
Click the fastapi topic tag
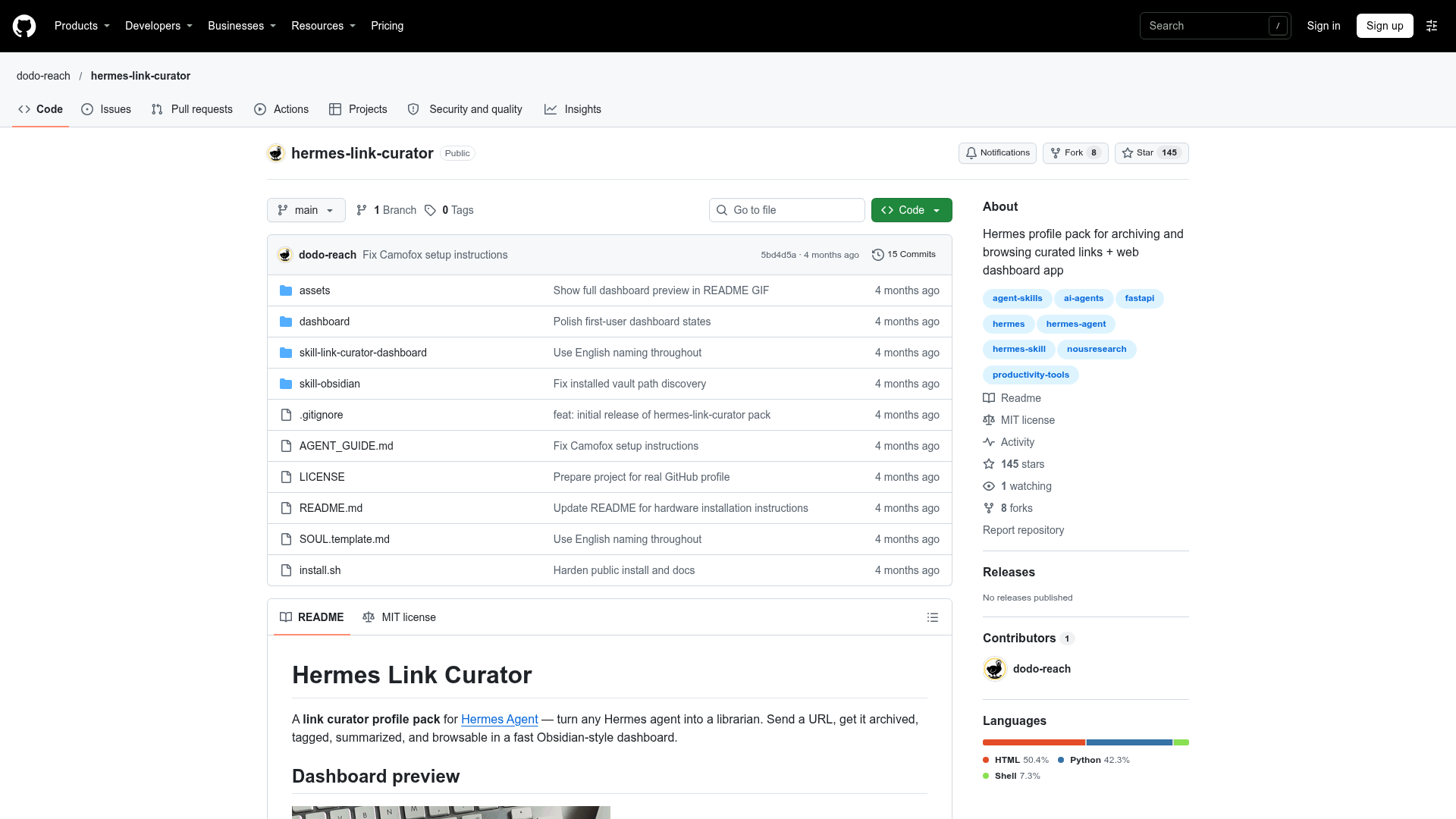click(1139, 299)
